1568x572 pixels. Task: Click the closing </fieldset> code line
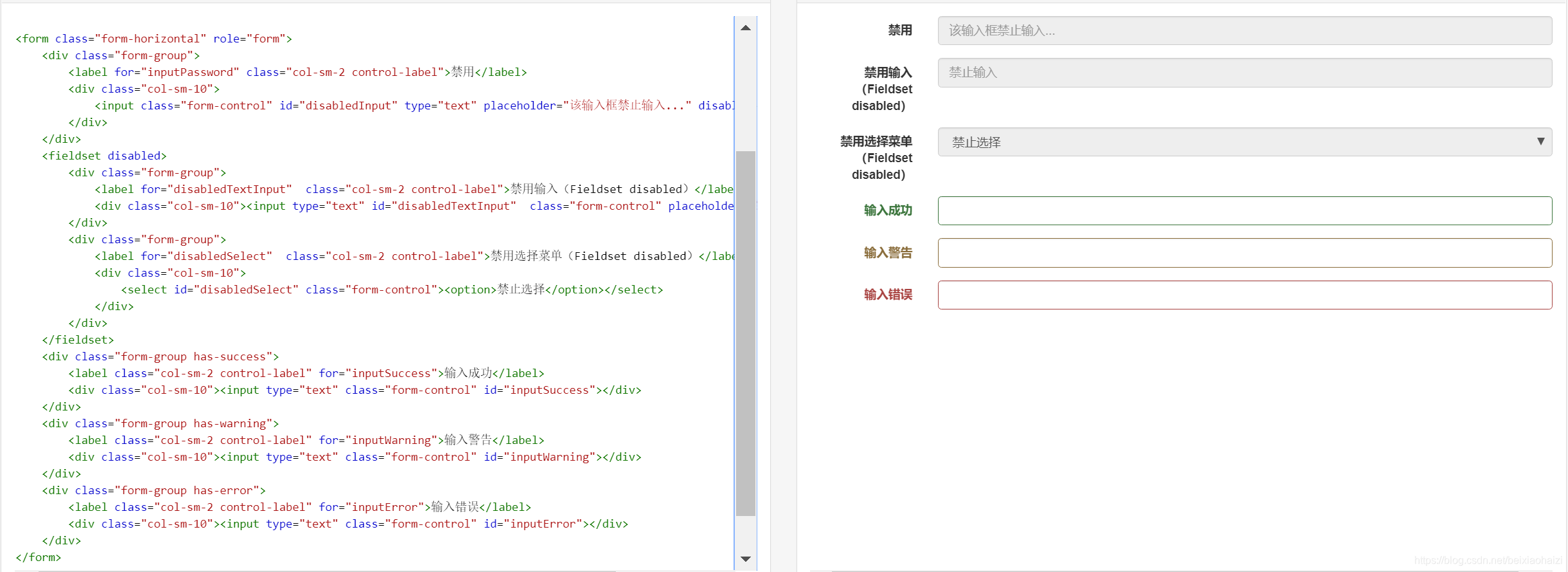(x=78, y=340)
